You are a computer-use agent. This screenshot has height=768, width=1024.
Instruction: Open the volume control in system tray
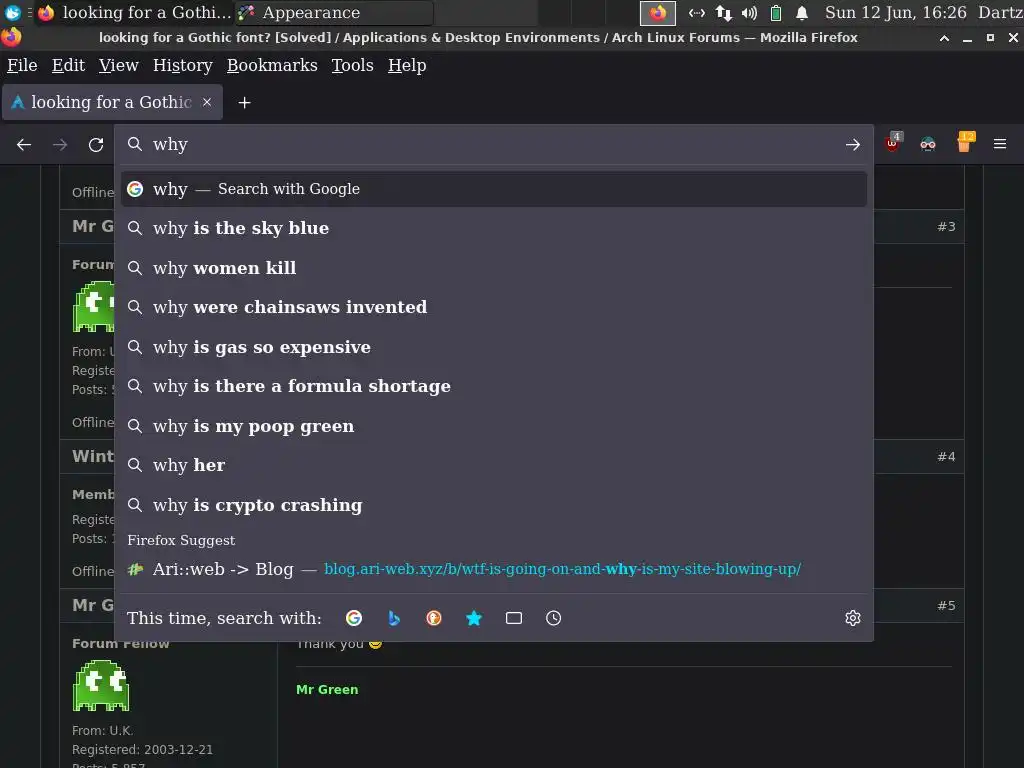(749, 12)
